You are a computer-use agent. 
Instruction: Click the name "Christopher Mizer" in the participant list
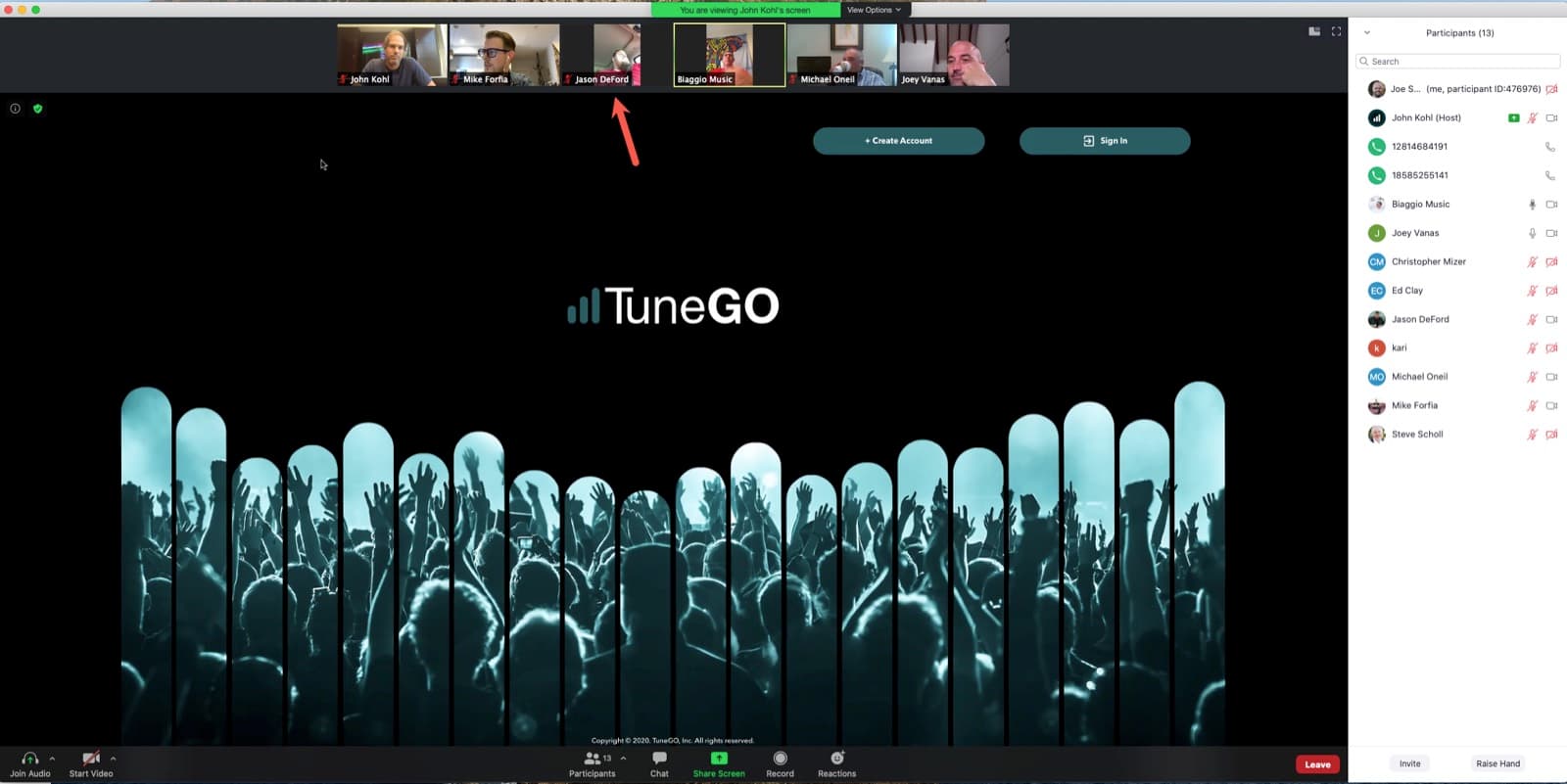click(1429, 262)
